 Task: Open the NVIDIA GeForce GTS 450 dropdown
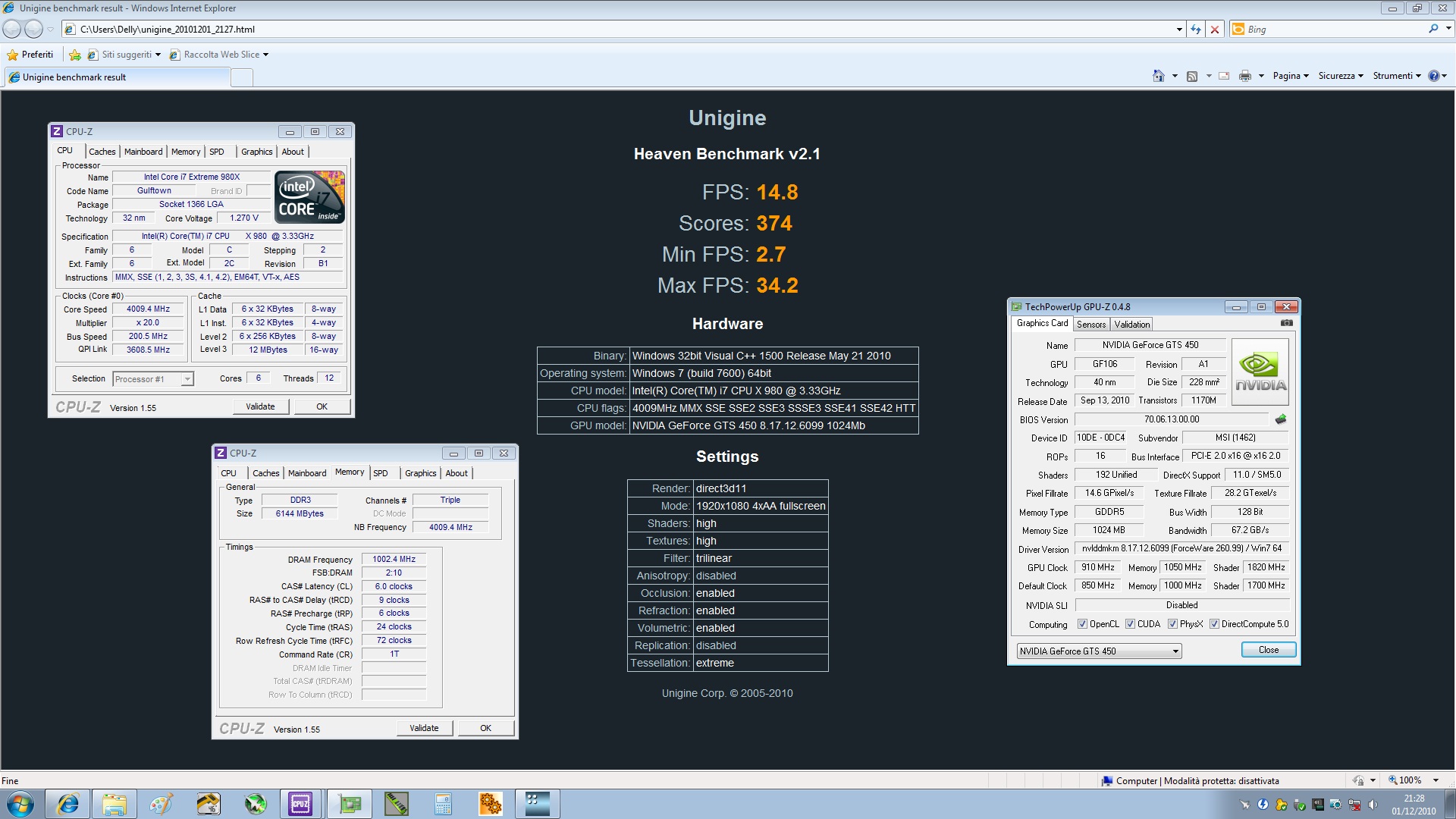coord(1175,651)
